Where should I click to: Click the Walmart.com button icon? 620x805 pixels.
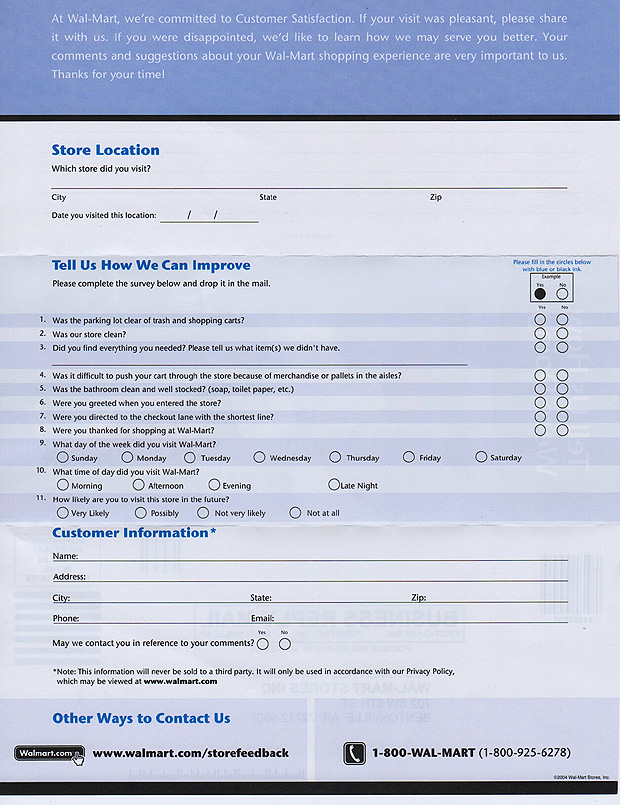point(49,754)
